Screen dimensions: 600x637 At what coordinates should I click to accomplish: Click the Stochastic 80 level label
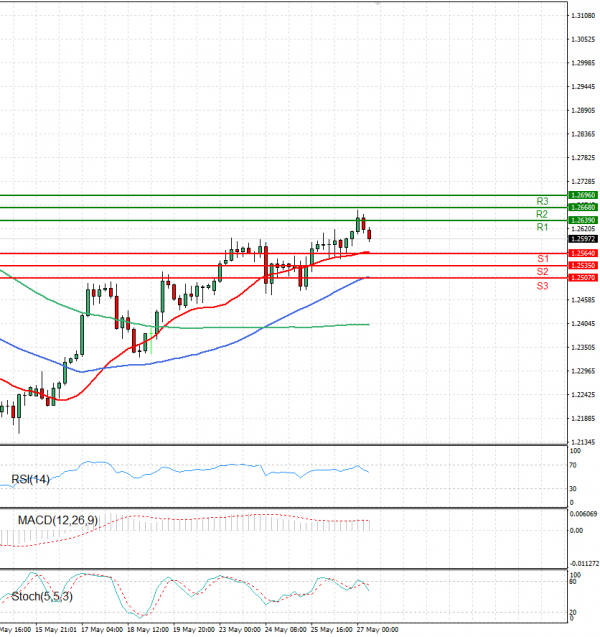point(573,582)
